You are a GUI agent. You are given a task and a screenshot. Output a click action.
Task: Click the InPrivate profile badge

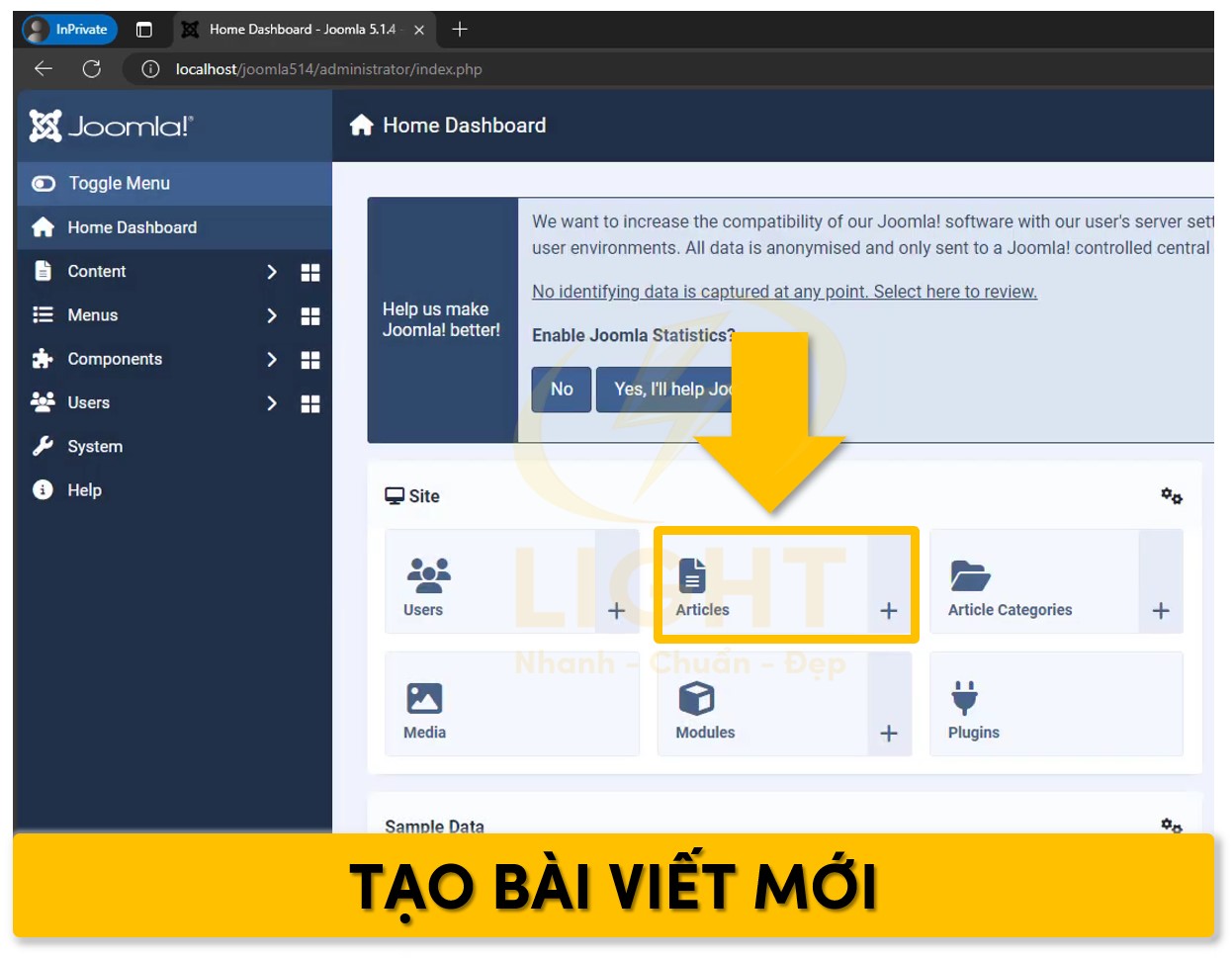(x=69, y=30)
